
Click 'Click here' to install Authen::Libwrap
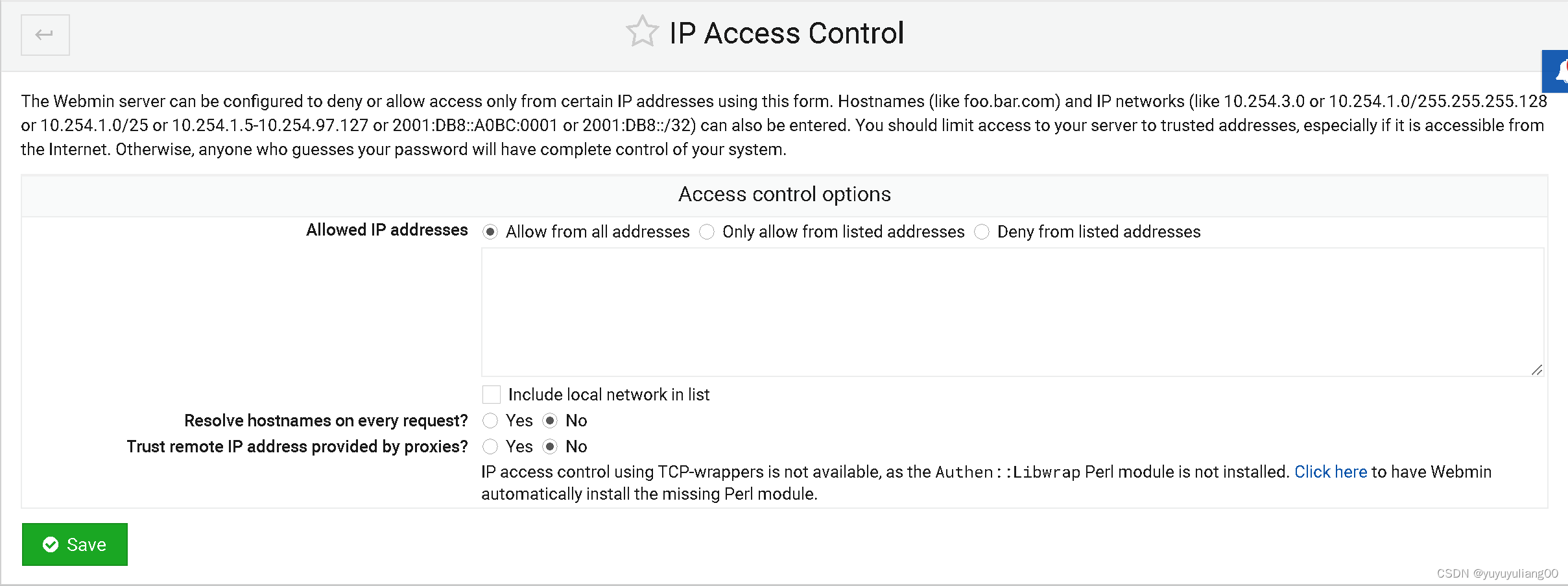pos(1331,472)
